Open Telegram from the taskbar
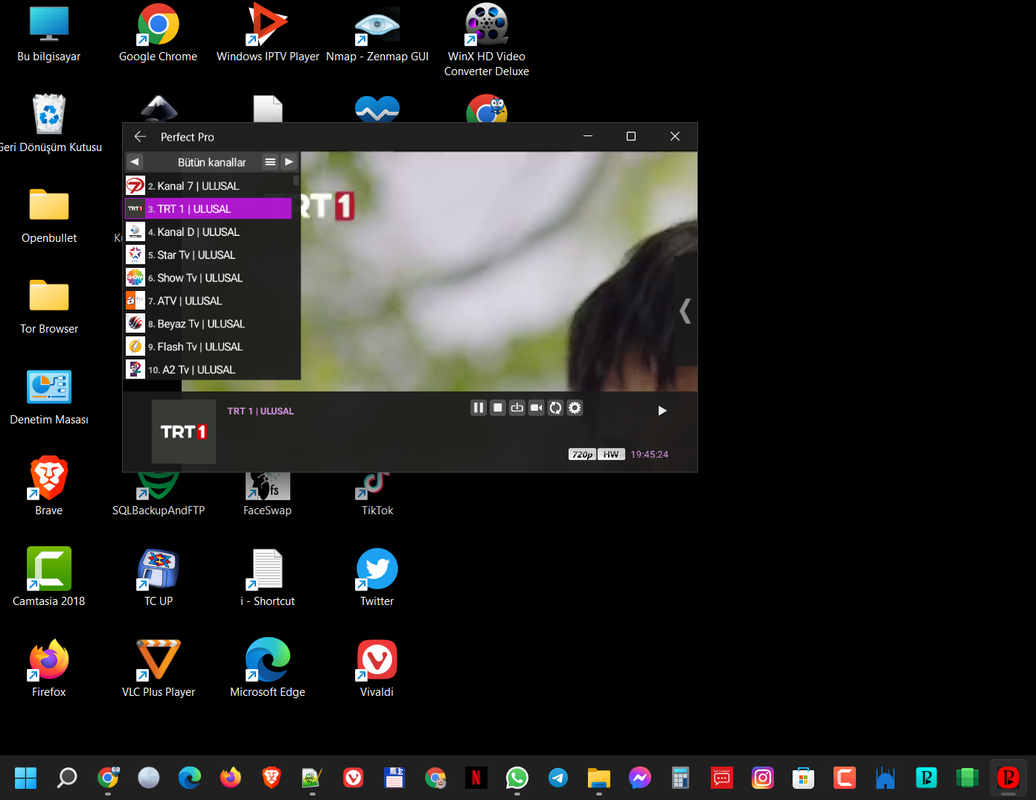This screenshot has width=1036, height=800. tap(558, 778)
